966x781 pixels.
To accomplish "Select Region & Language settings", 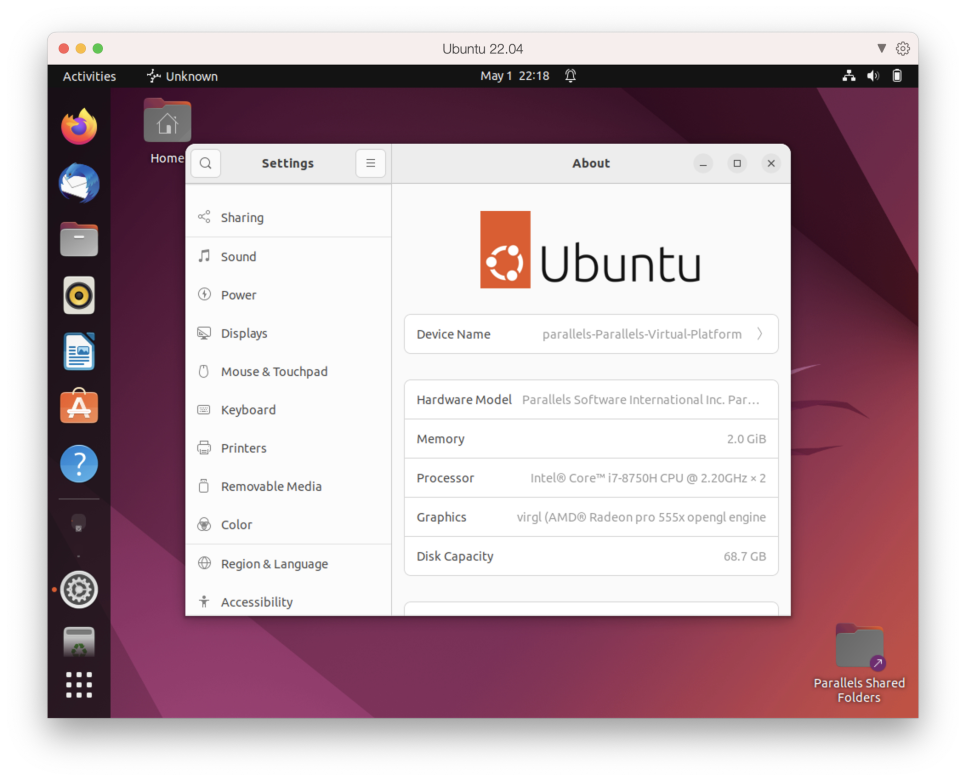I will tap(288, 564).
